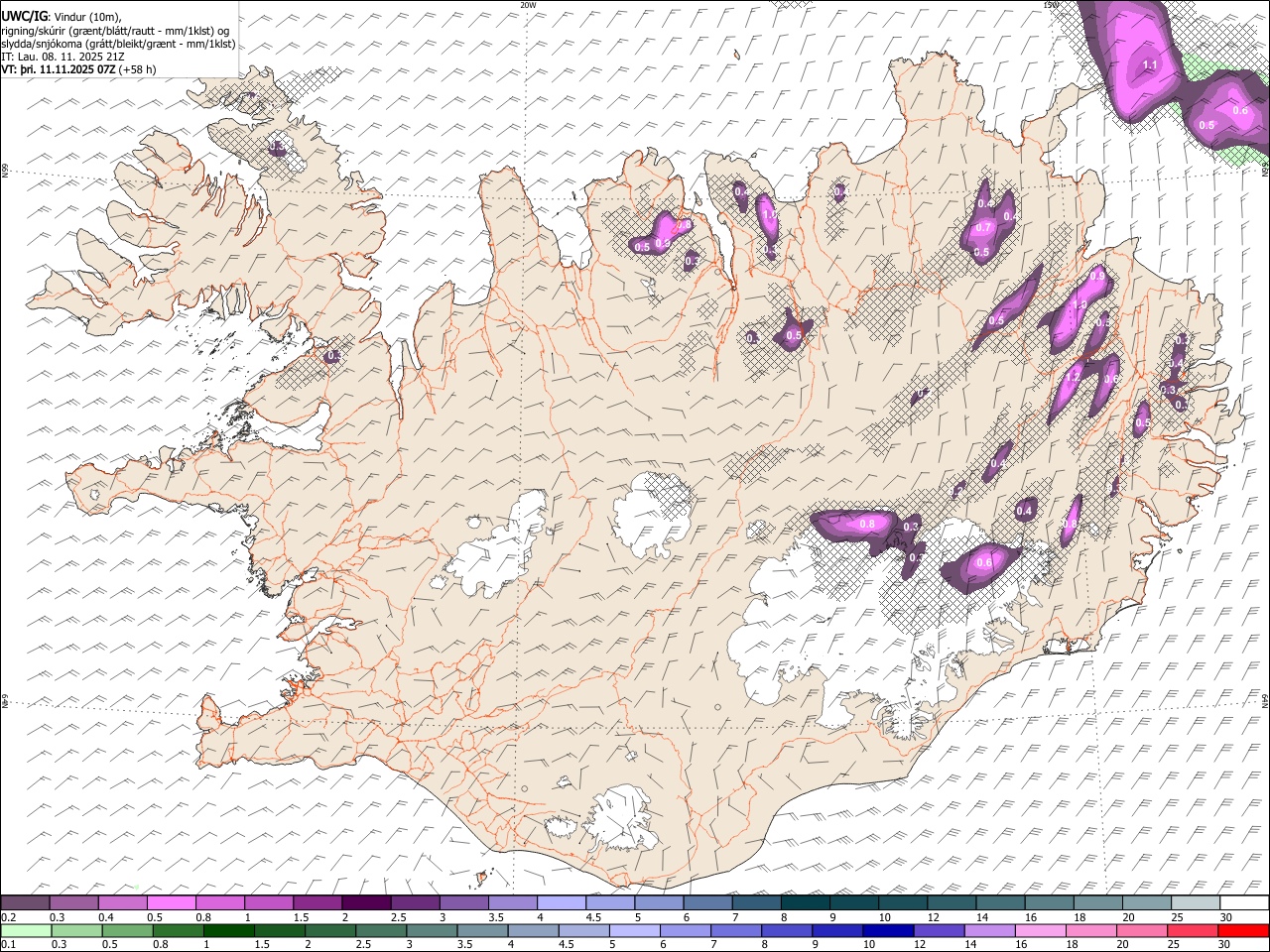
Task: Select upper legend swatch between 0.8 and 1
Action: 219,903
